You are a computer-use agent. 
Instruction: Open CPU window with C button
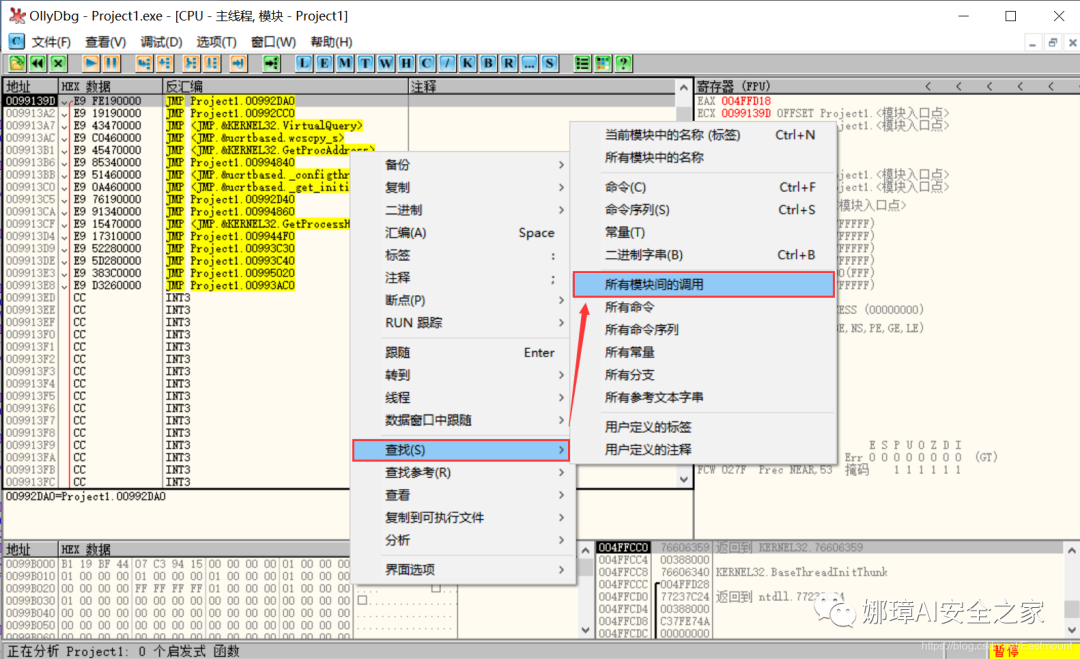[x=426, y=63]
